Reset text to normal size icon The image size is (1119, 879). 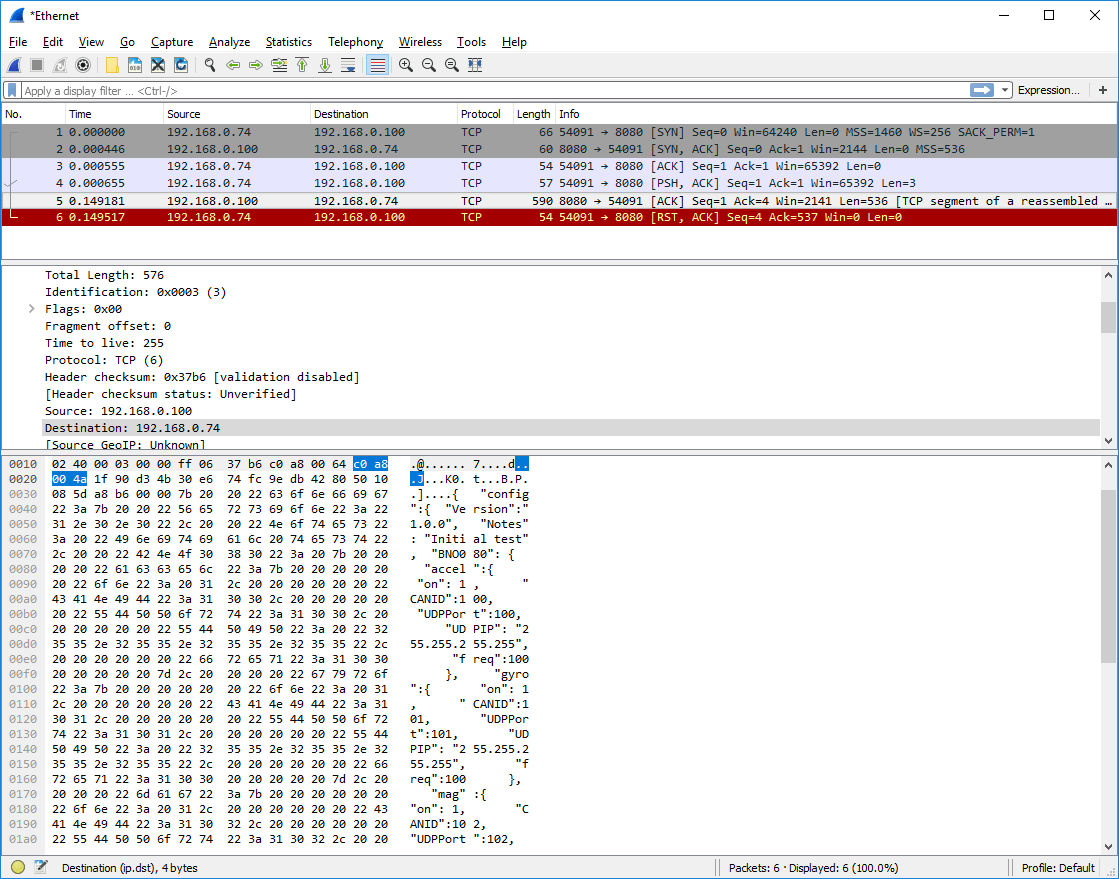pyautogui.click(x=452, y=65)
